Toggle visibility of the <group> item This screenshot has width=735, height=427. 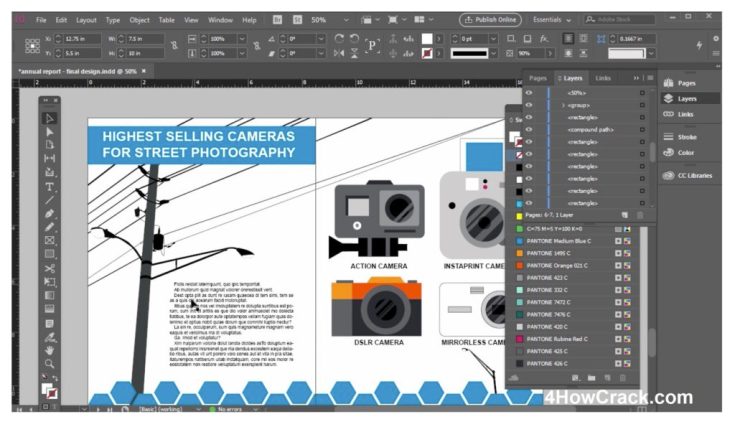click(x=529, y=105)
